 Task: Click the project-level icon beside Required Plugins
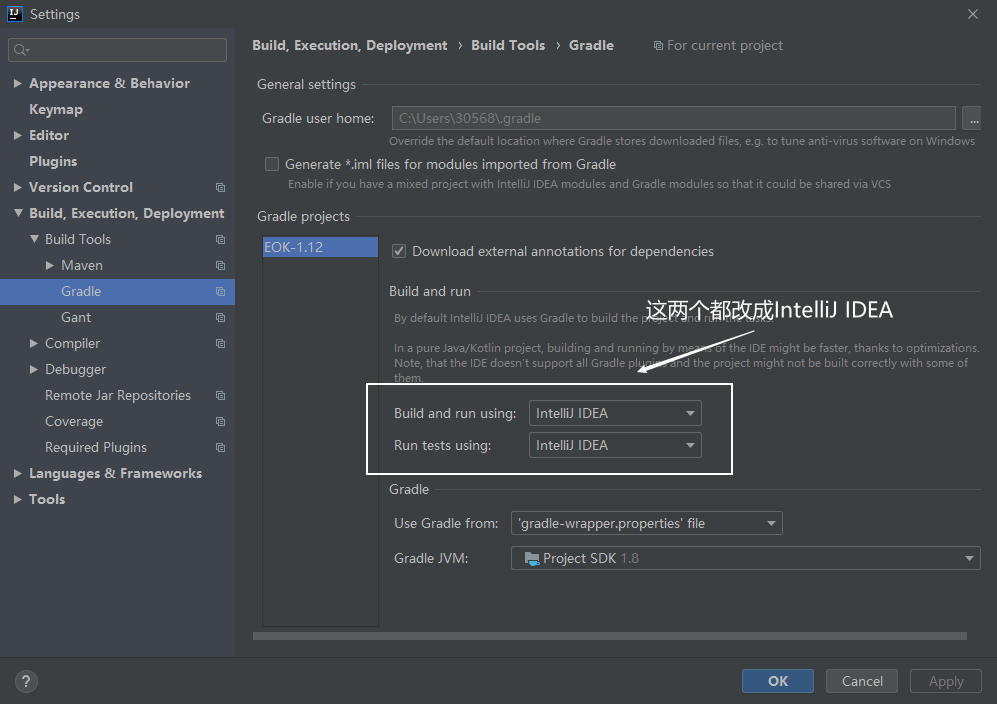pyautogui.click(x=220, y=448)
